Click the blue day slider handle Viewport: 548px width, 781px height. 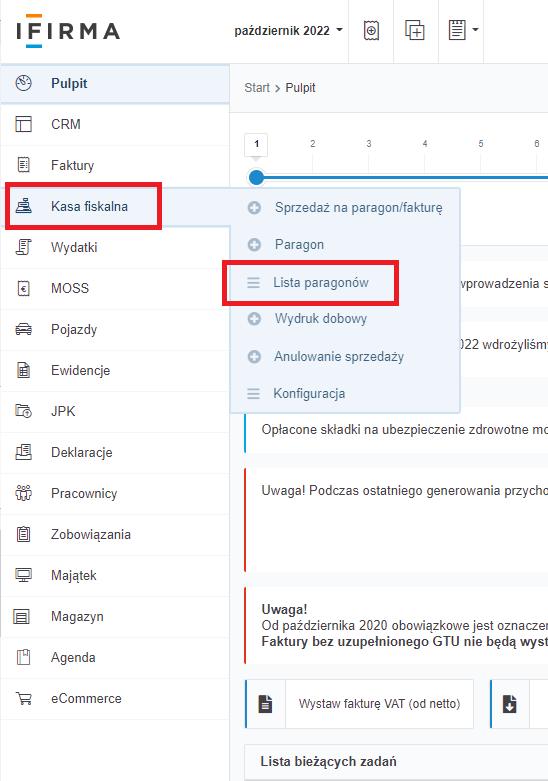click(x=256, y=177)
